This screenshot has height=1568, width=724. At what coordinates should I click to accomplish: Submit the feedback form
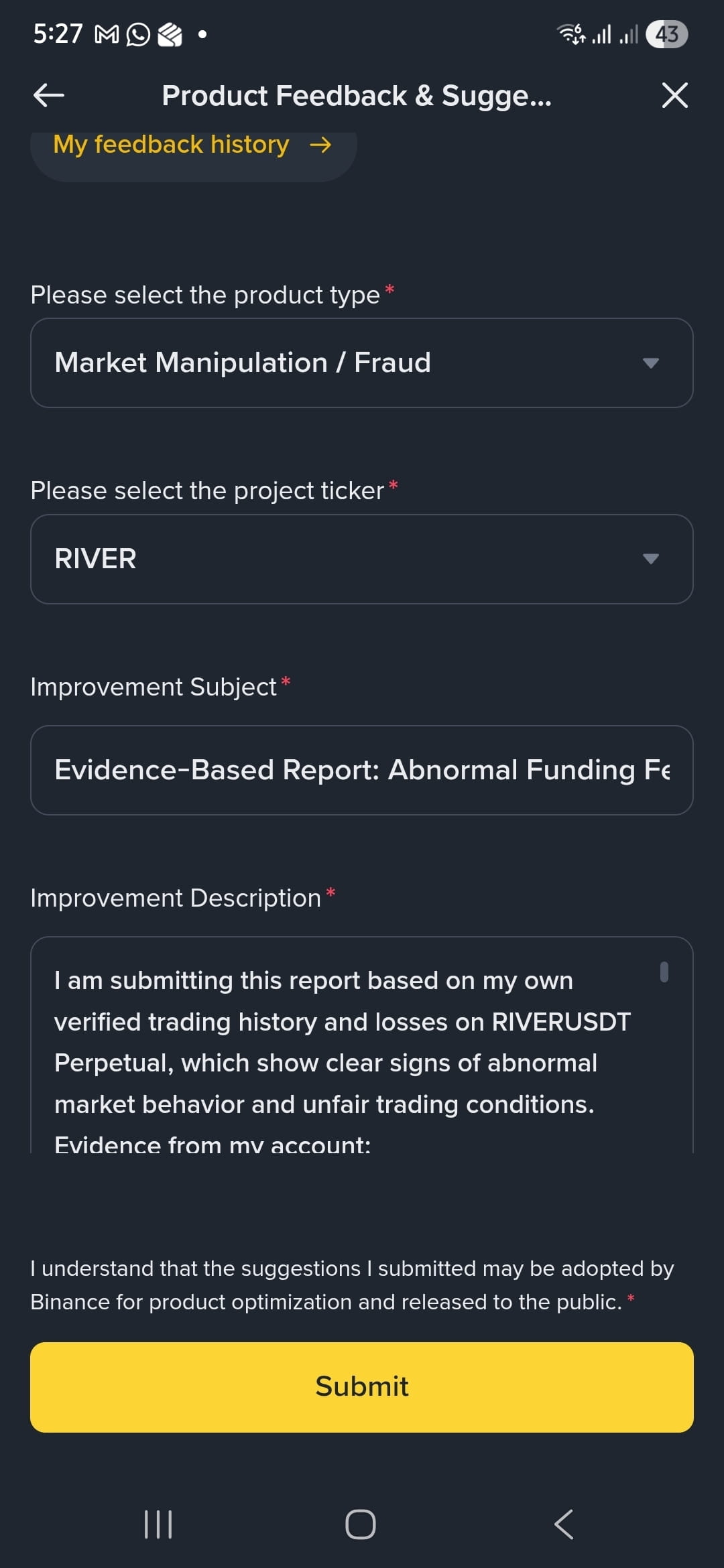coord(362,1387)
